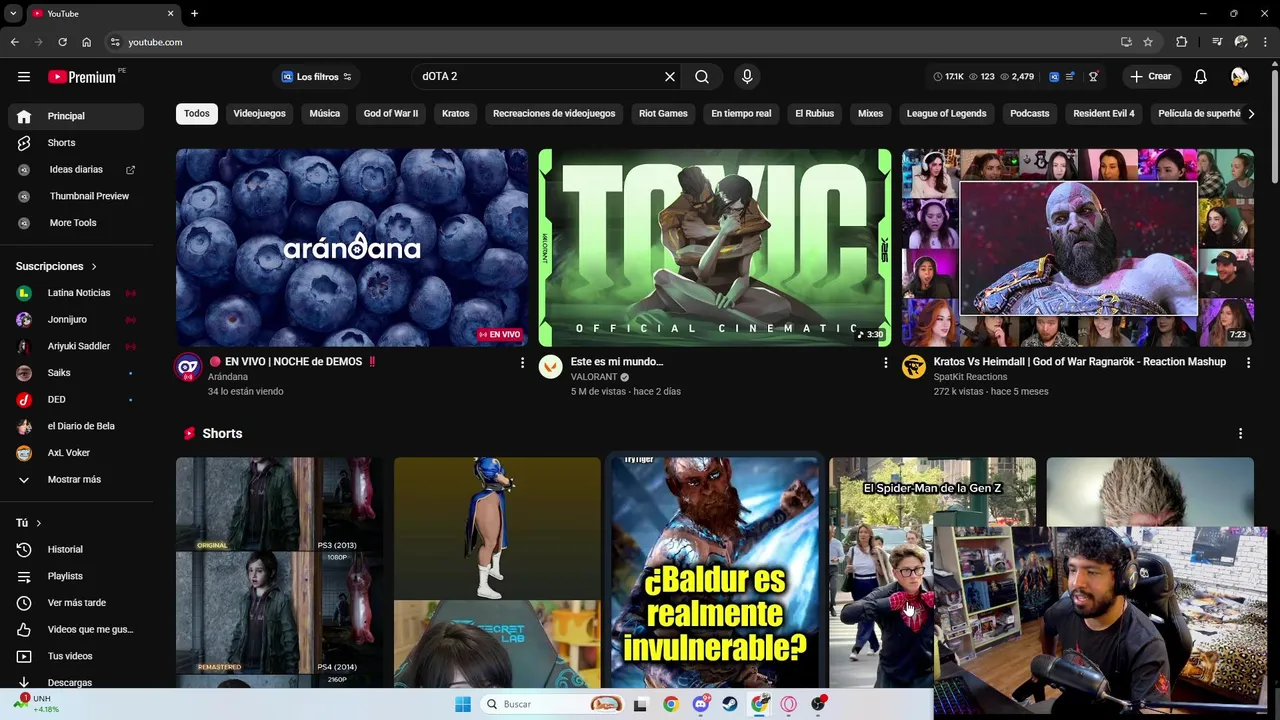Show more category chips with arrow

click(1251, 114)
